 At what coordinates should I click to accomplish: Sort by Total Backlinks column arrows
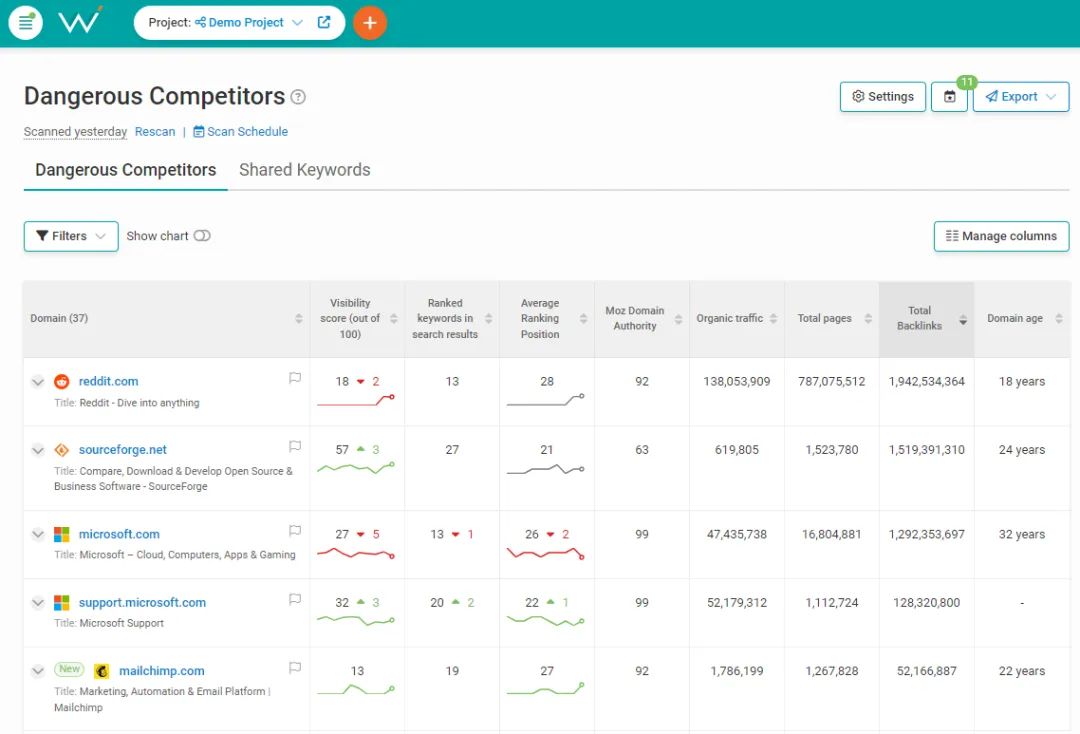tap(963, 319)
